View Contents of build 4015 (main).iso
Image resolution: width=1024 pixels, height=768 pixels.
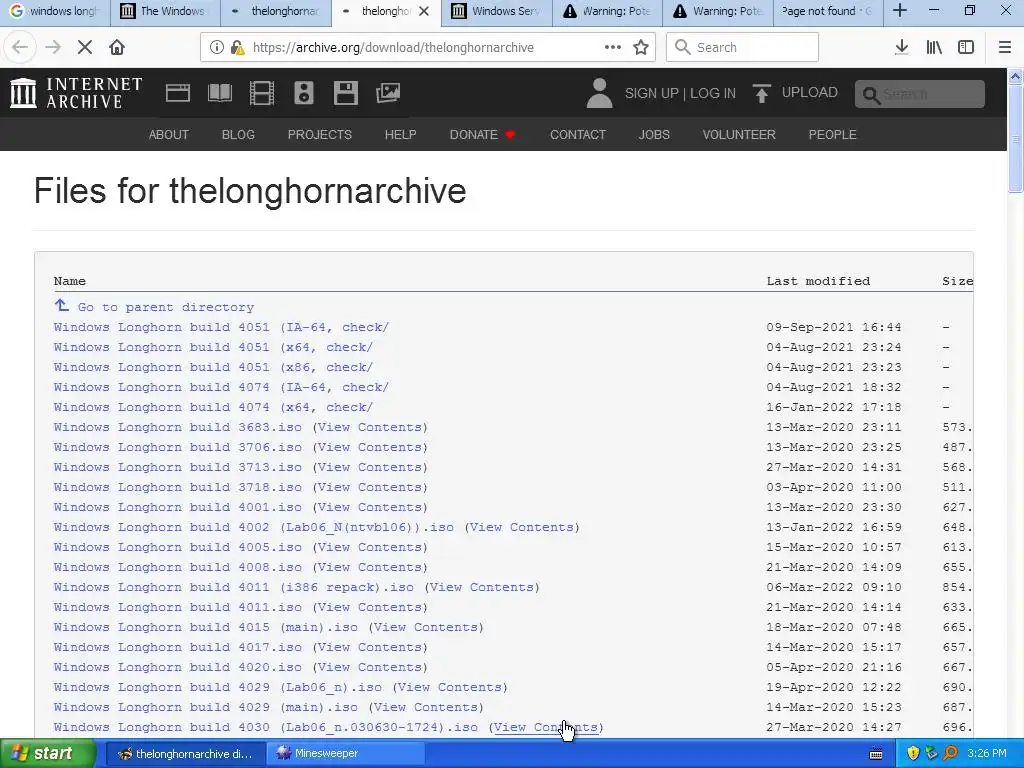[426, 627]
